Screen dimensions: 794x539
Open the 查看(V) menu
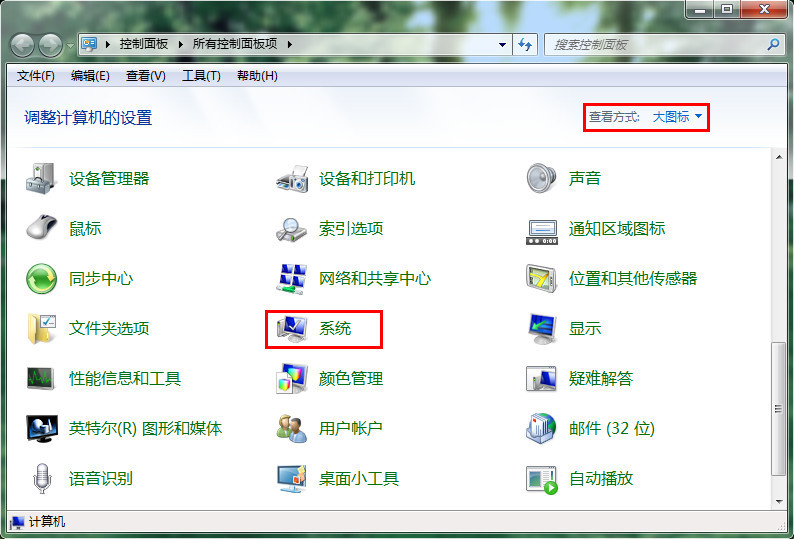tap(145, 76)
